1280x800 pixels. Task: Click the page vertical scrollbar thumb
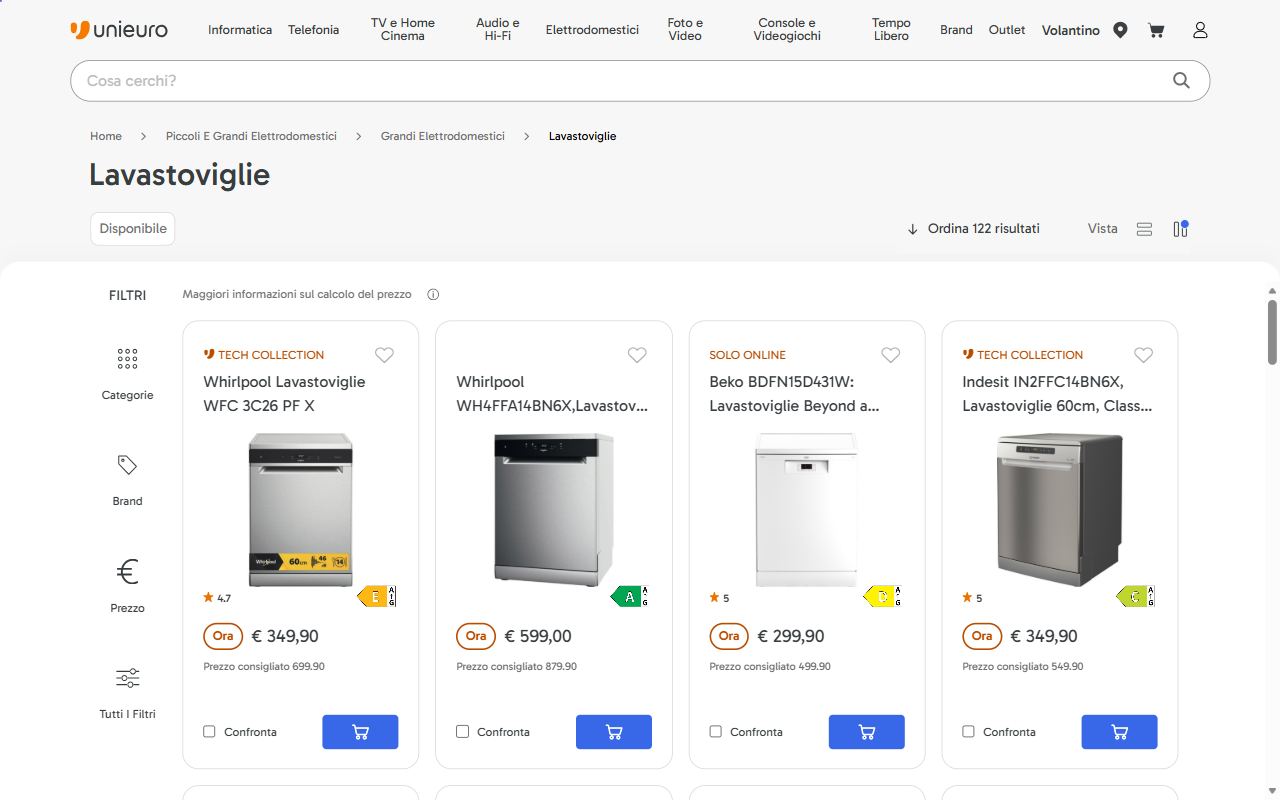(1272, 332)
